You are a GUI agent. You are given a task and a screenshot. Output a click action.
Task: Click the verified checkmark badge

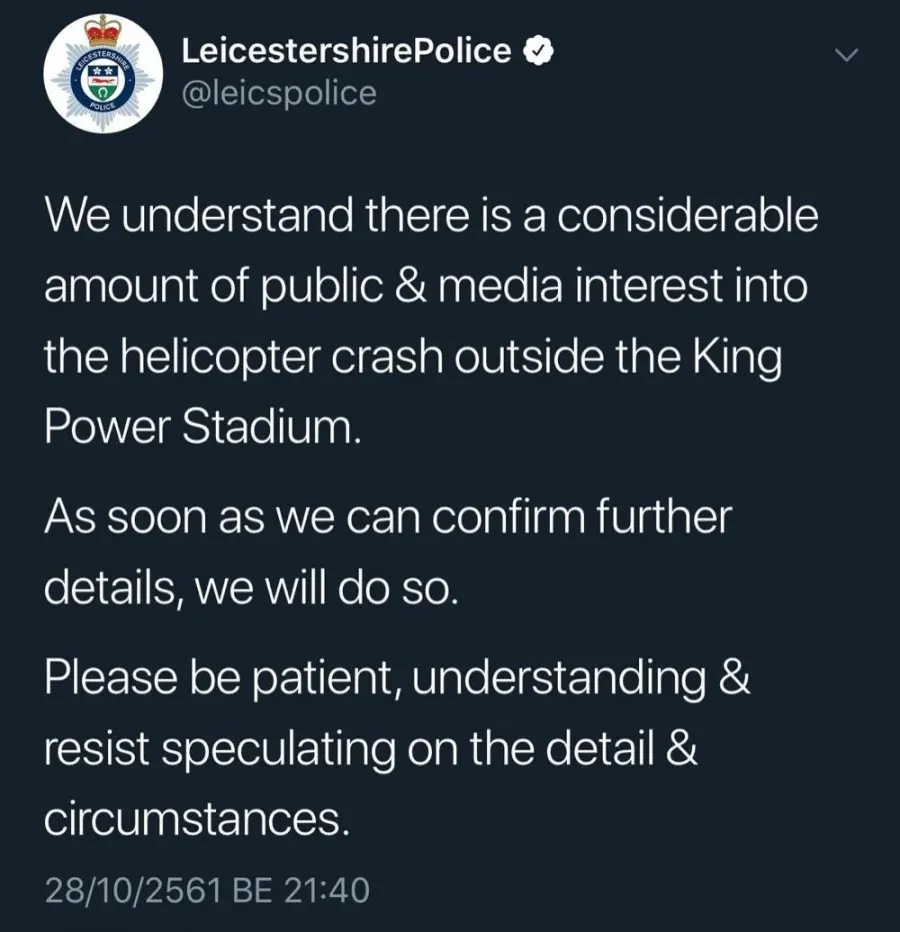tap(537, 52)
